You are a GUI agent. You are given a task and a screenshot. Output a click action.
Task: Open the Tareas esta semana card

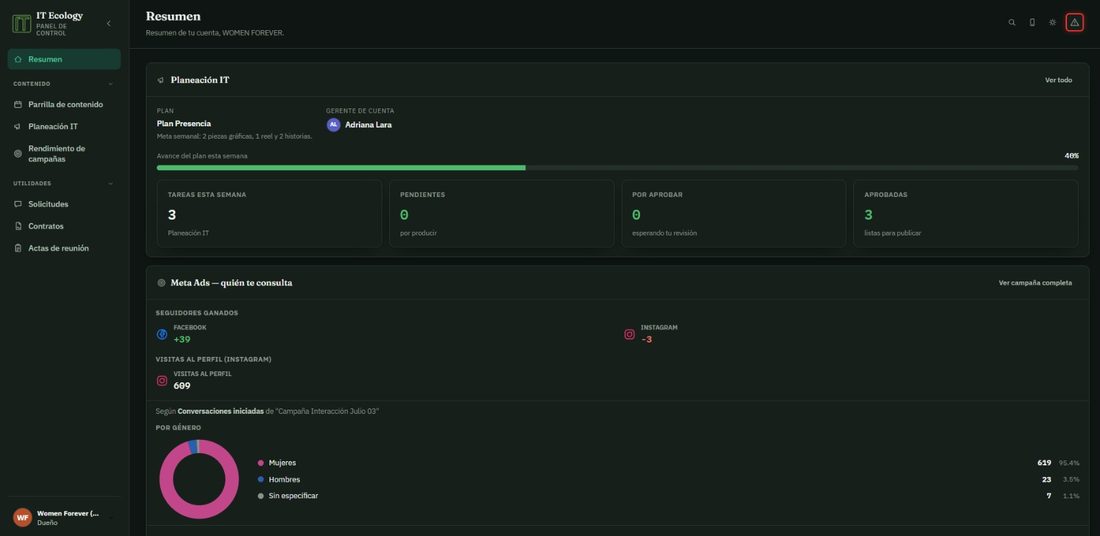269,213
